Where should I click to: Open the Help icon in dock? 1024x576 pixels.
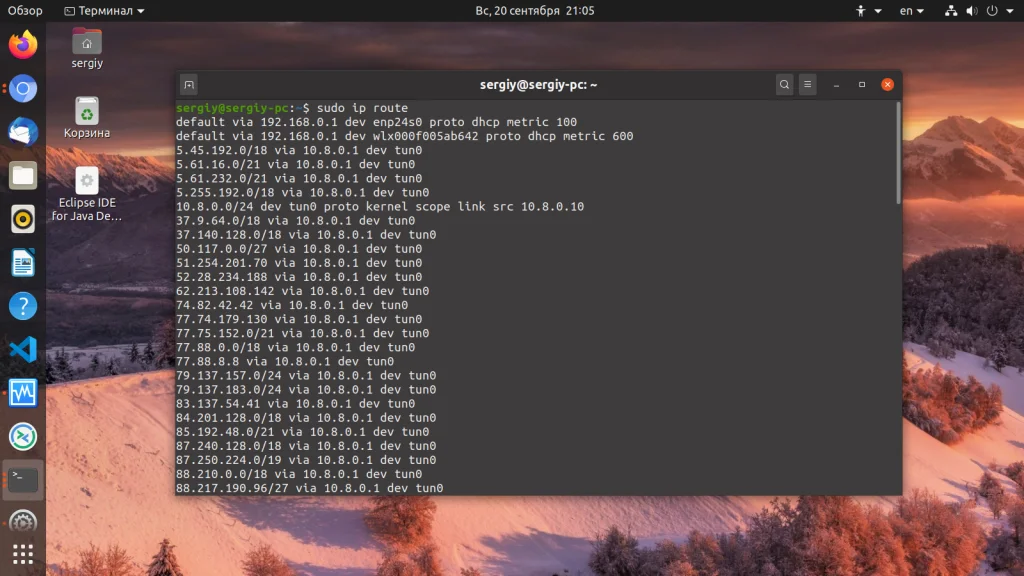(23, 306)
